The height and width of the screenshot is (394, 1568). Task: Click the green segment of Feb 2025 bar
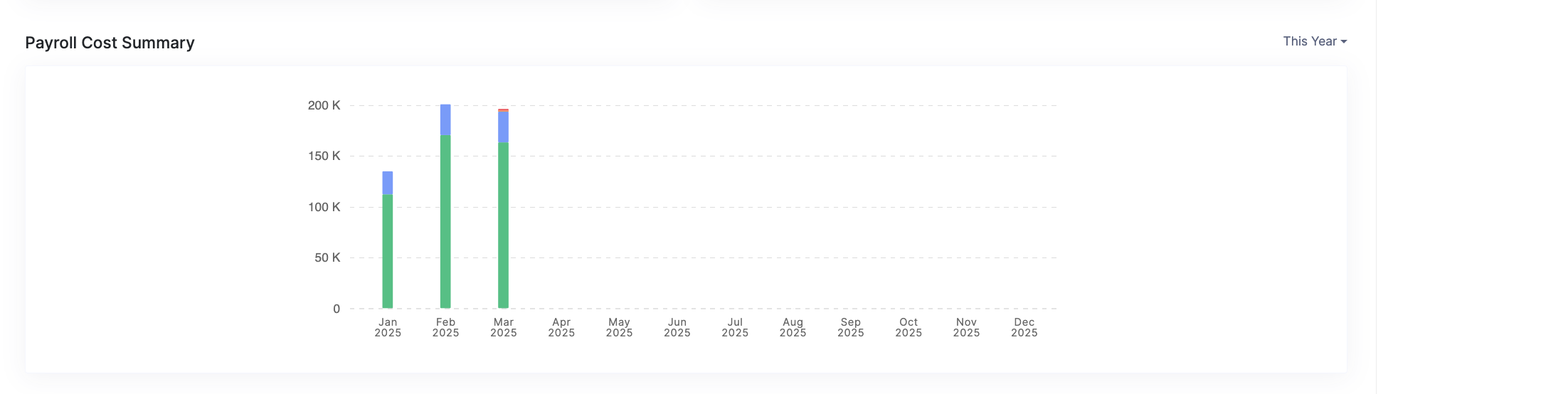pos(445,221)
